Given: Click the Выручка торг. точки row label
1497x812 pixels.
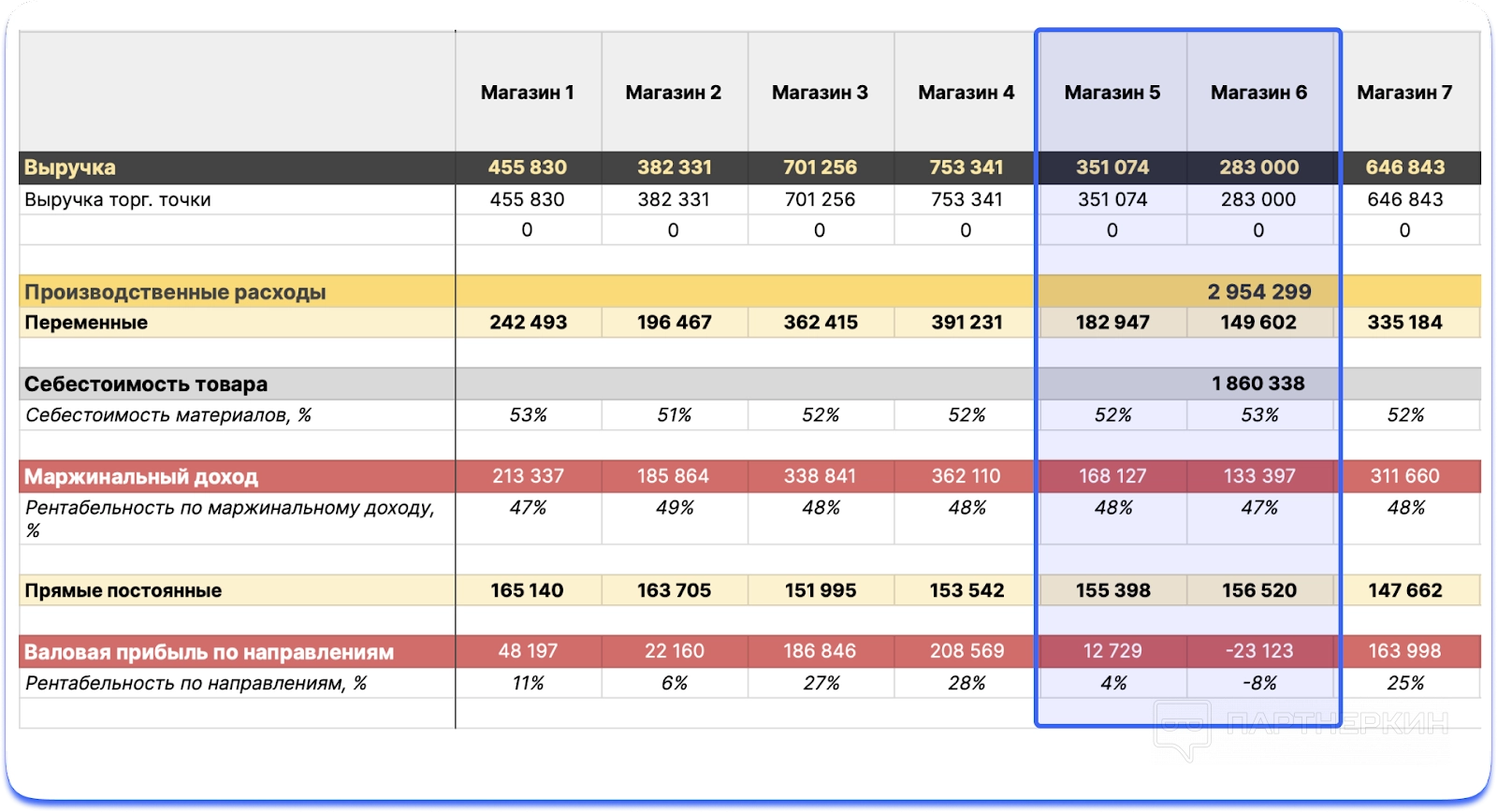Looking at the screenshot, I should point(118,199).
